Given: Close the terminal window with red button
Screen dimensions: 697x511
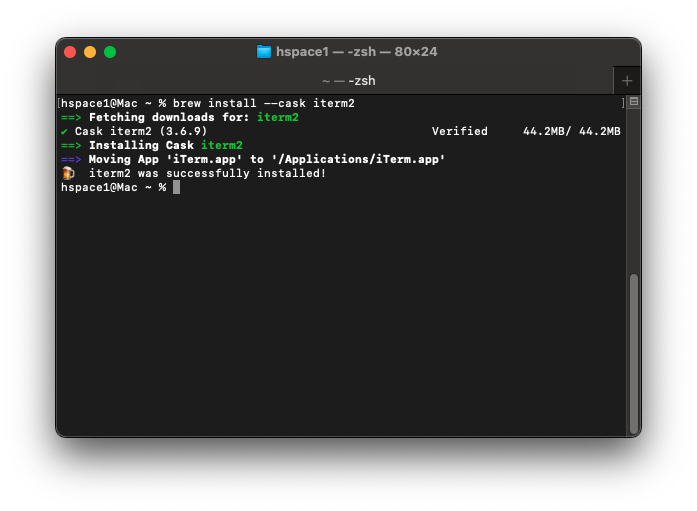Looking at the screenshot, I should [x=70, y=52].
